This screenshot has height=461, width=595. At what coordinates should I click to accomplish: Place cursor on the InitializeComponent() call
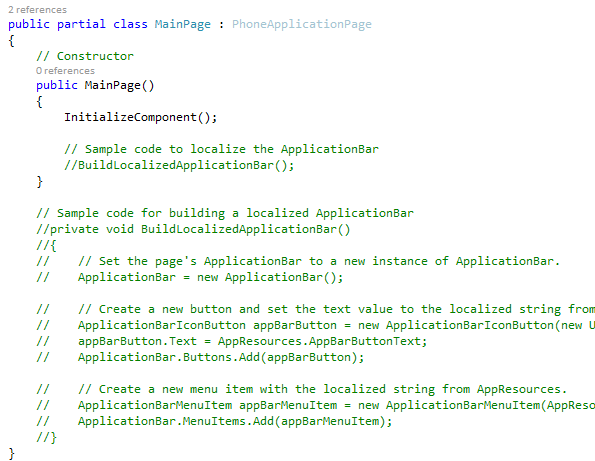[140, 117]
